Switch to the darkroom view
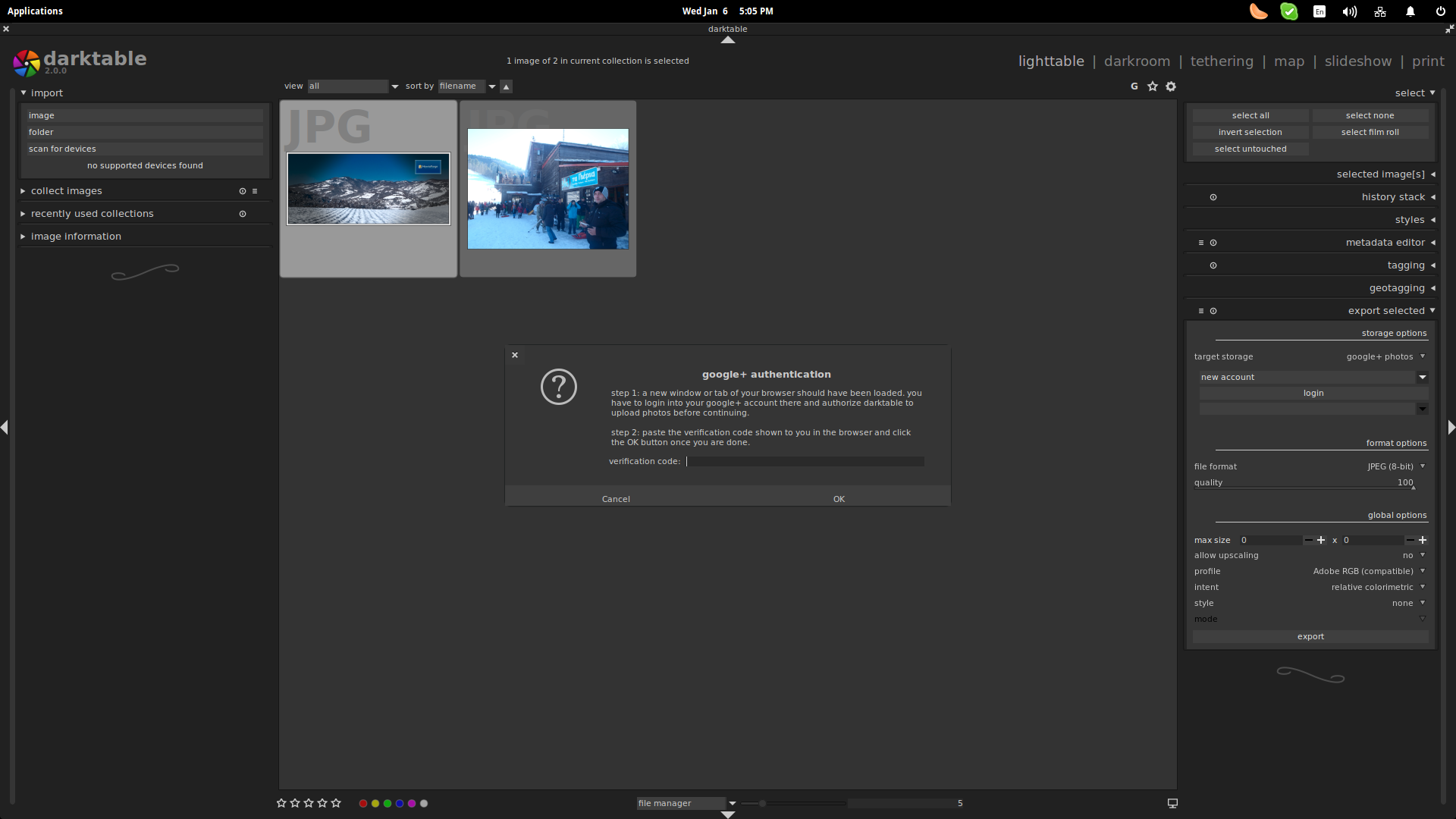1456x819 pixels. coord(1137,61)
